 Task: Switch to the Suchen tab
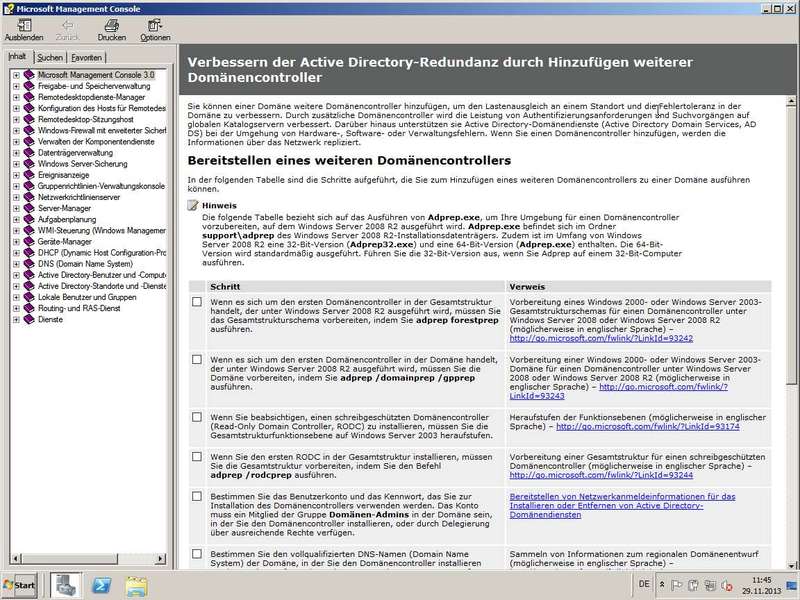49,58
